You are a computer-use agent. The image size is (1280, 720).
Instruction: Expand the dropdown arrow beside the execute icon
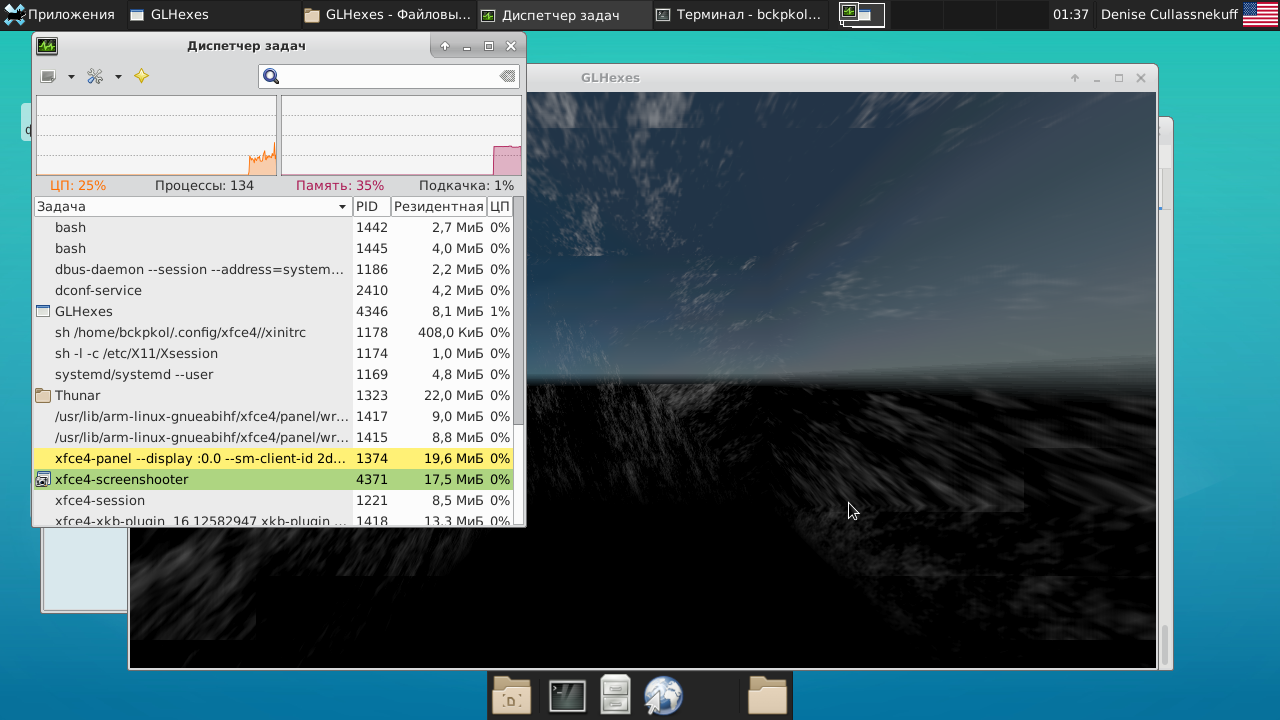pyautogui.click(x=71, y=77)
